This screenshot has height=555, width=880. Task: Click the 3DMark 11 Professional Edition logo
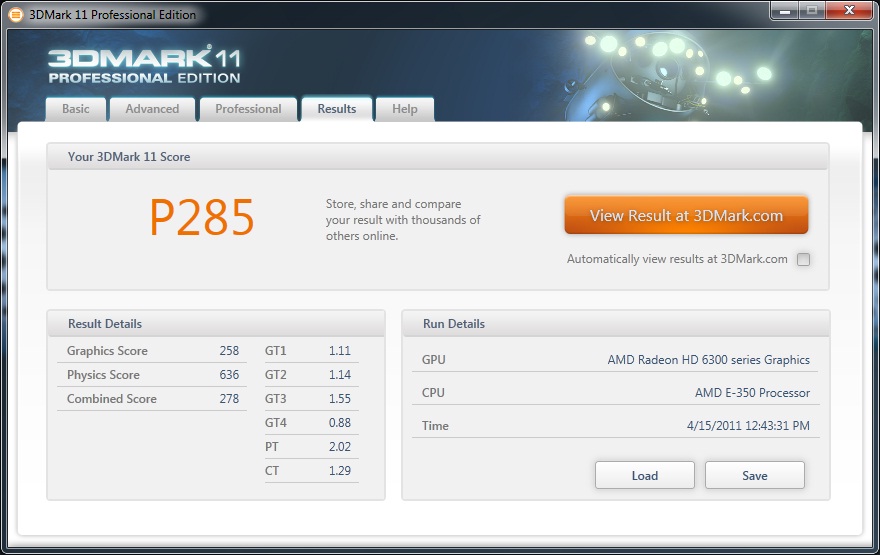tap(144, 66)
